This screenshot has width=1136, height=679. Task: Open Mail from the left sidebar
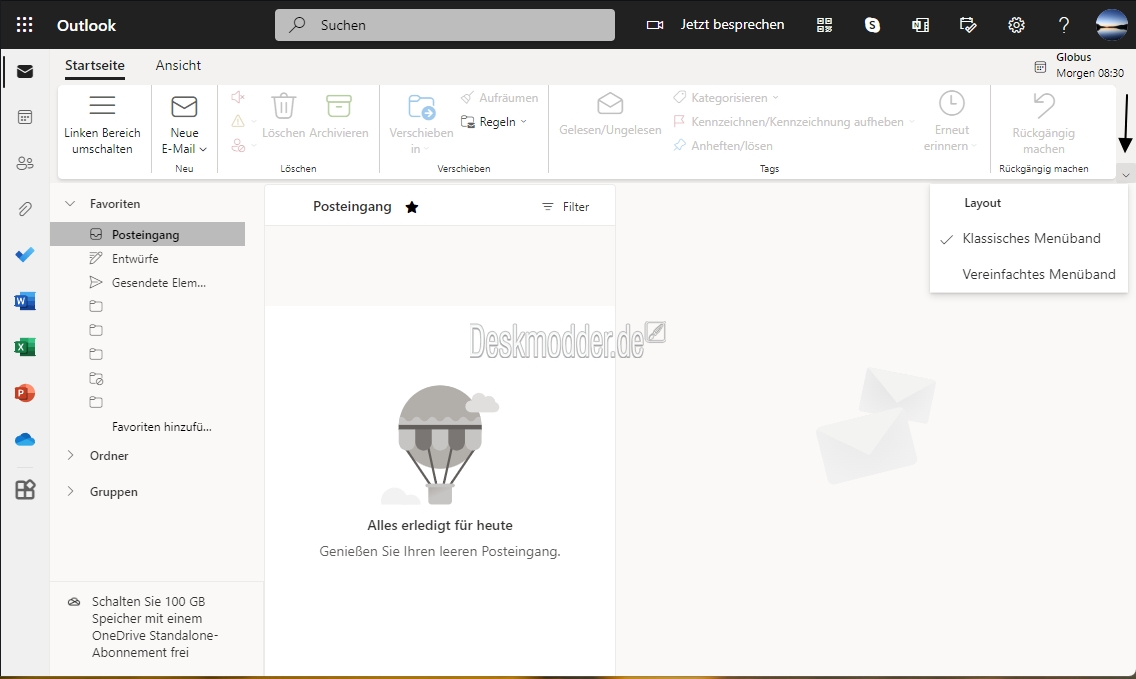25,71
